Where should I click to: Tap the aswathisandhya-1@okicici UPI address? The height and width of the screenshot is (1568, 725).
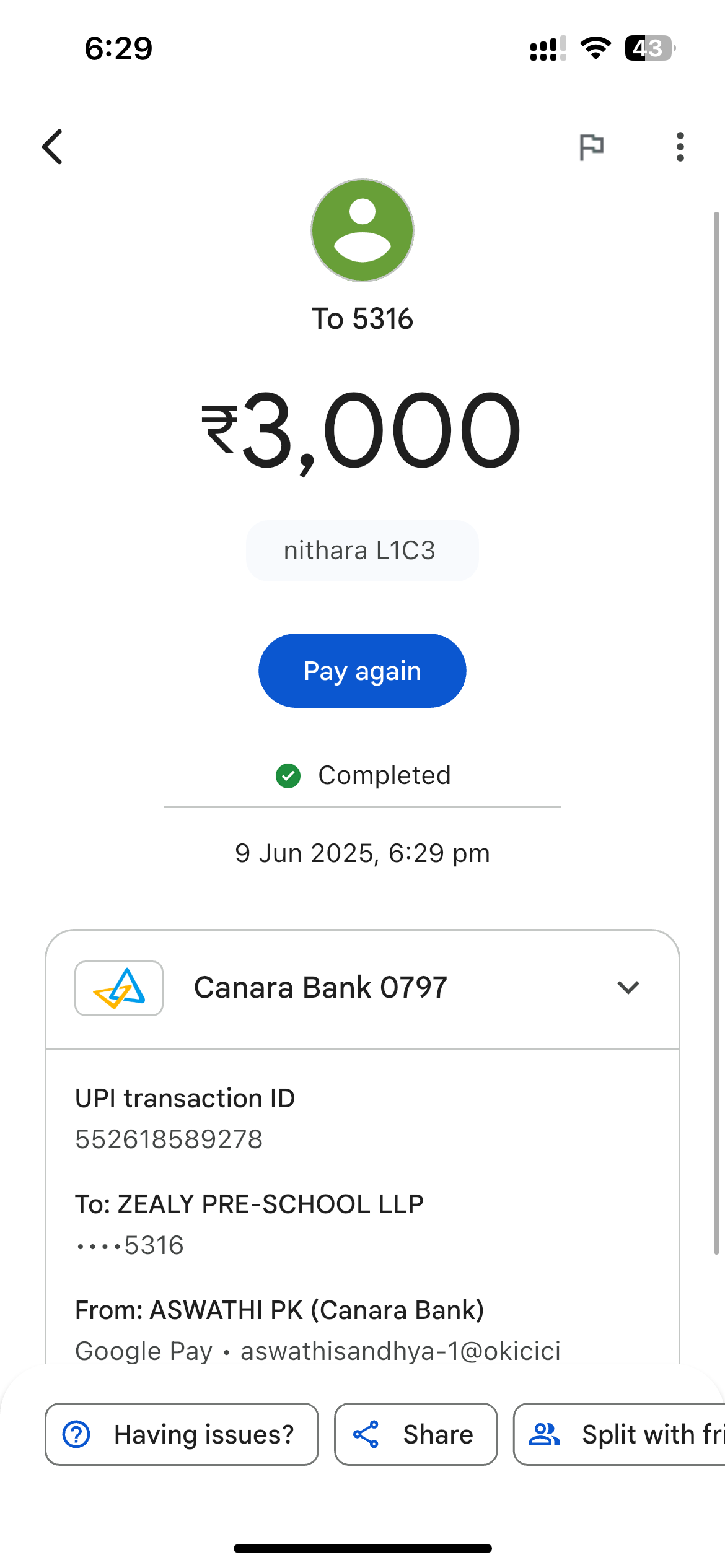400,1351
